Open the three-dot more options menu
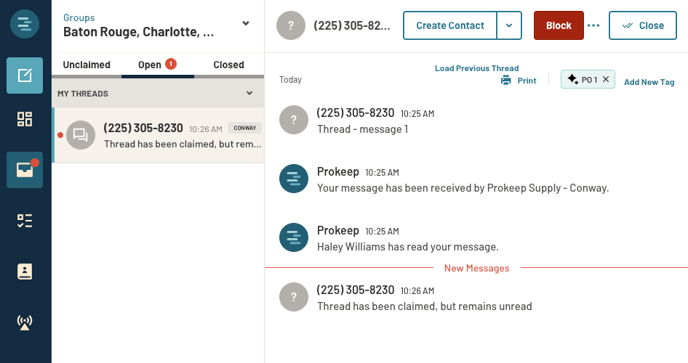Viewport: 688px width, 363px height. (x=593, y=25)
